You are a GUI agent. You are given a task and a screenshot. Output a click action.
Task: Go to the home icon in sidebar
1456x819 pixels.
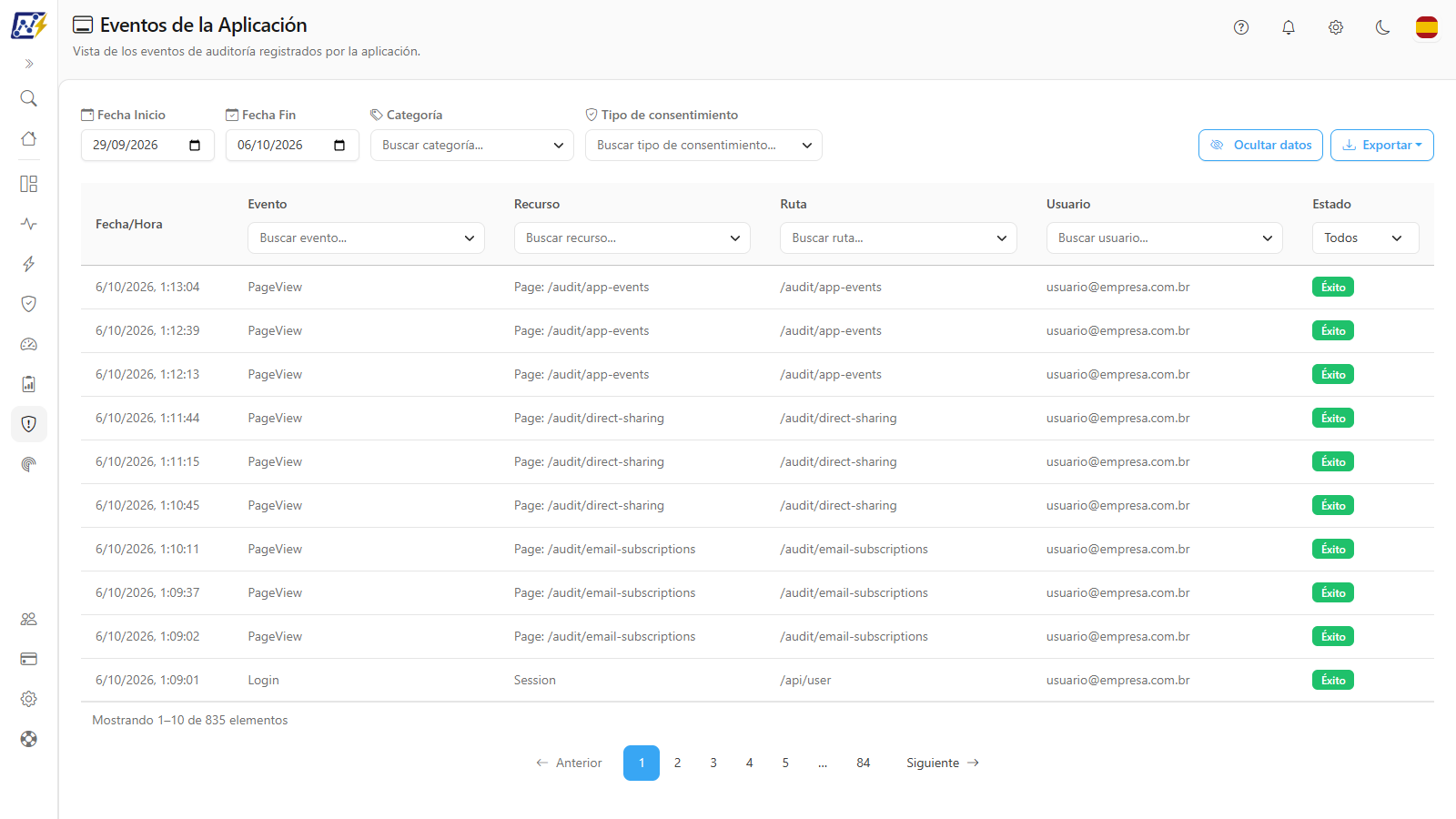click(29, 138)
